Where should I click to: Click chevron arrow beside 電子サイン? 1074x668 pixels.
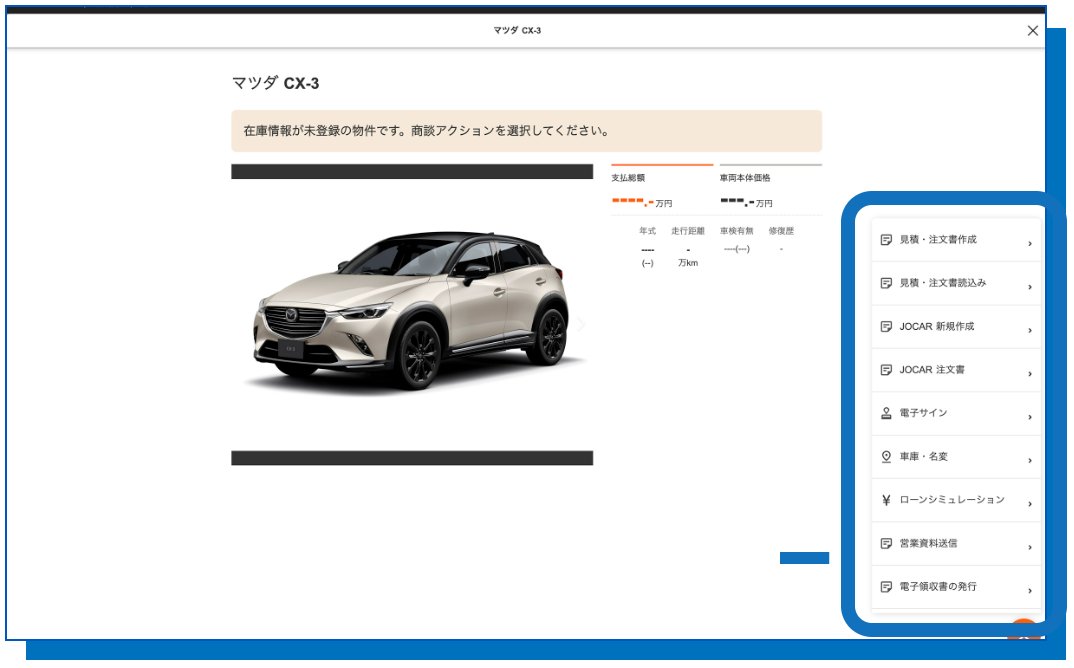(1029, 417)
